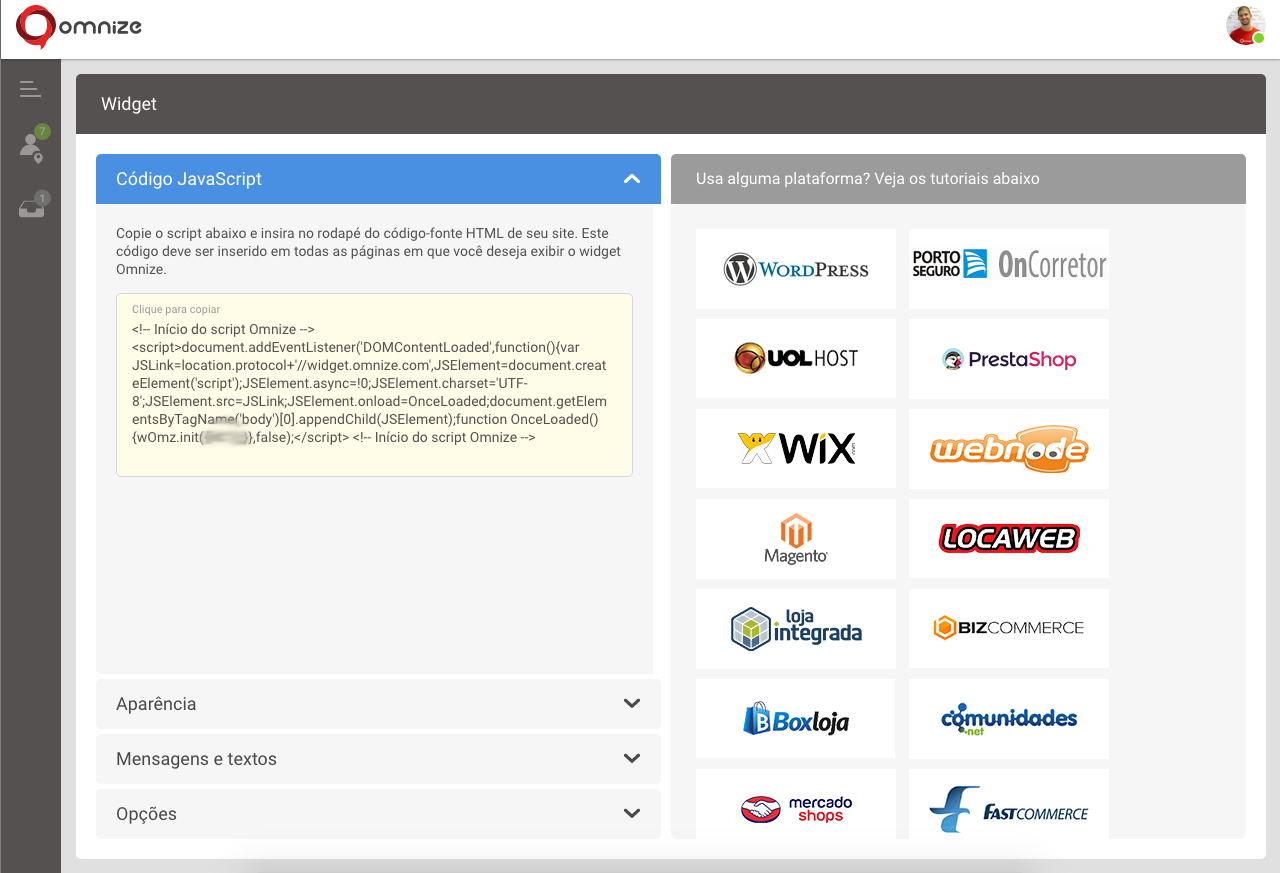
Task: Click the script instructions paragraph
Action: point(368,252)
